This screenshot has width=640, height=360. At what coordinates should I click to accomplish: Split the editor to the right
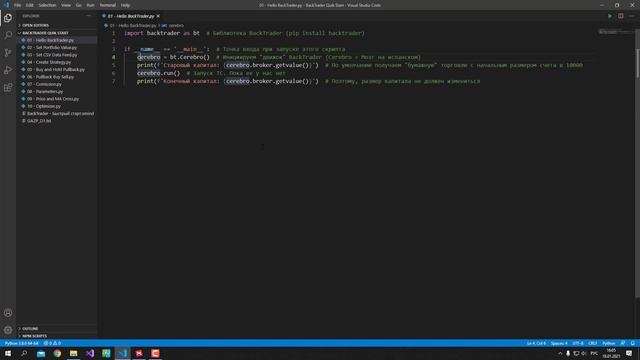point(620,16)
